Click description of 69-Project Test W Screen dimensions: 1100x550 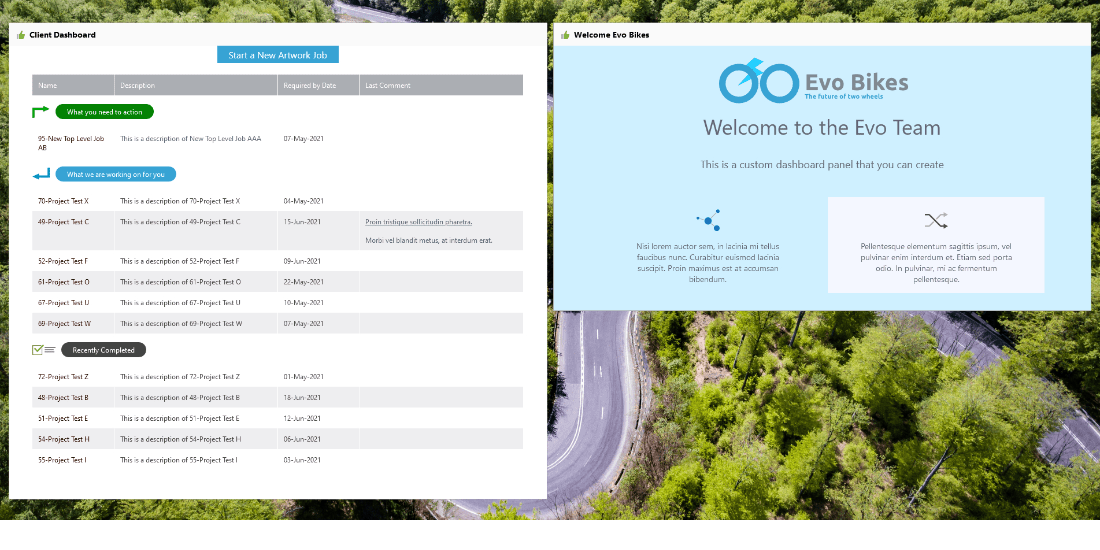click(x=181, y=323)
